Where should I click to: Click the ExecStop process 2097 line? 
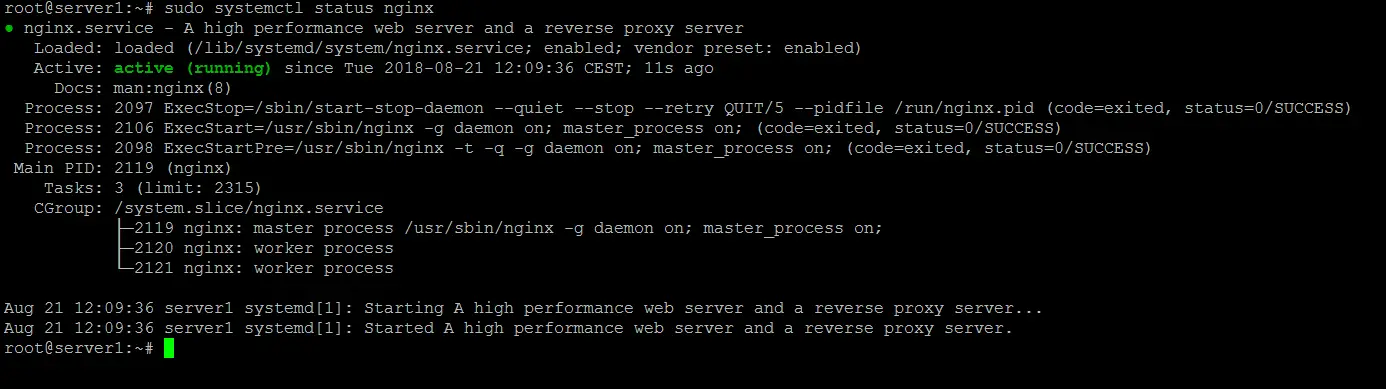point(688,108)
